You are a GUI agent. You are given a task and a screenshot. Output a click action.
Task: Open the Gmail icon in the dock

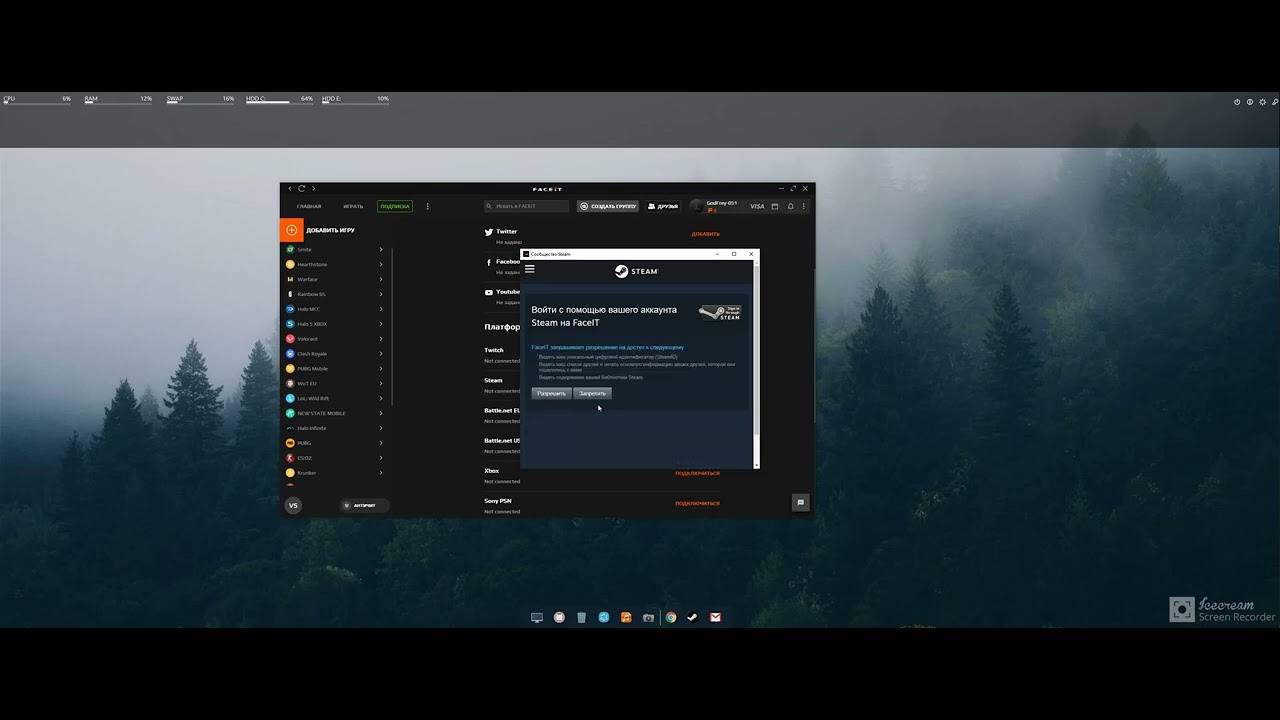coord(715,617)
